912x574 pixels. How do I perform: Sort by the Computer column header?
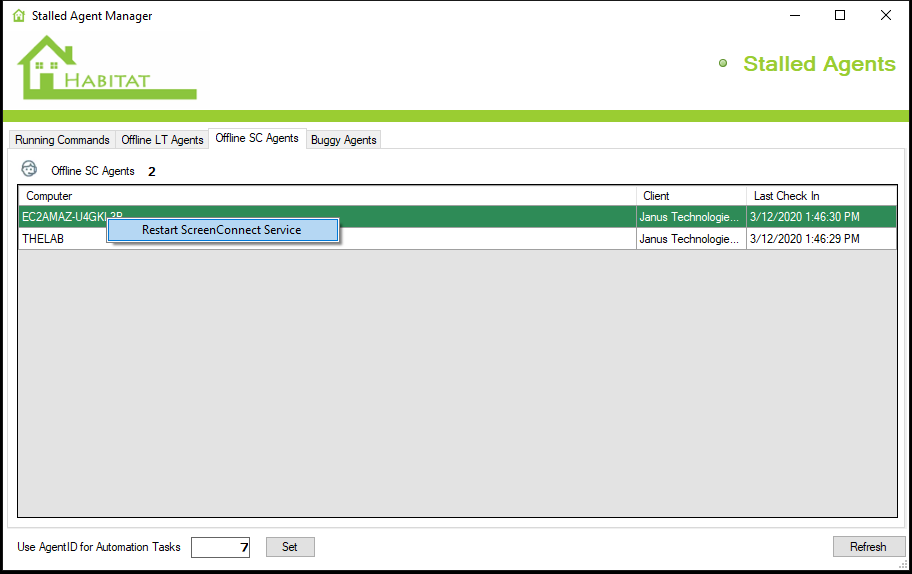pyautogui.click(x=326, y=196)
